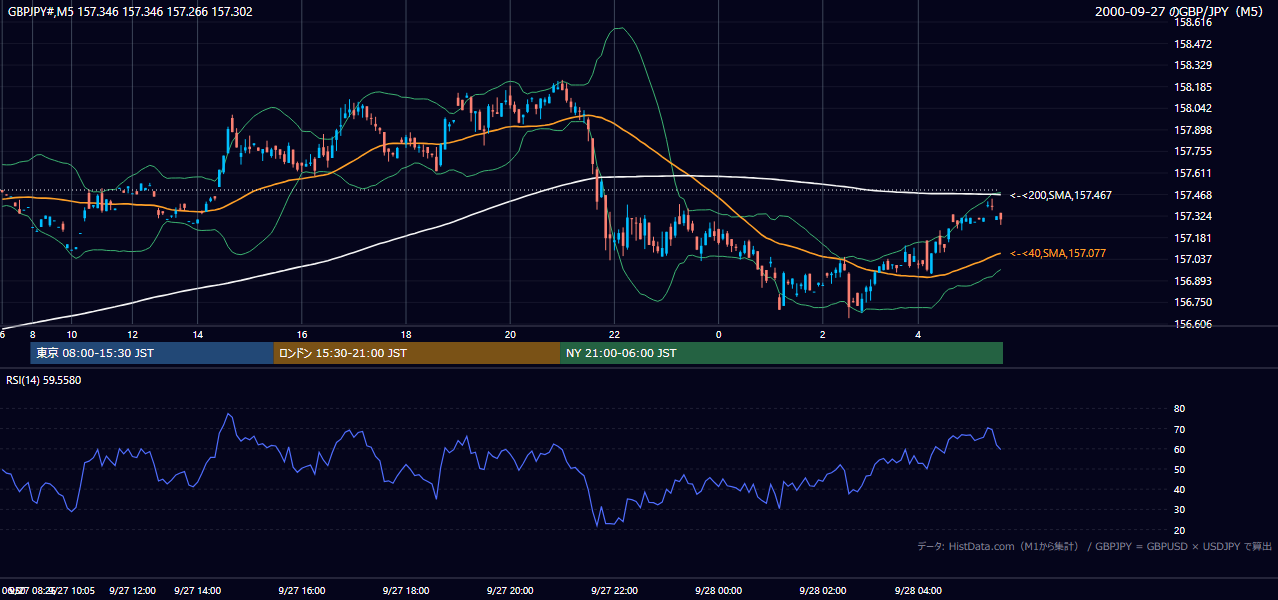Click hour 16 on the chart time axis
This screenshot has width=1278, height=600.
tap(302, 334)
